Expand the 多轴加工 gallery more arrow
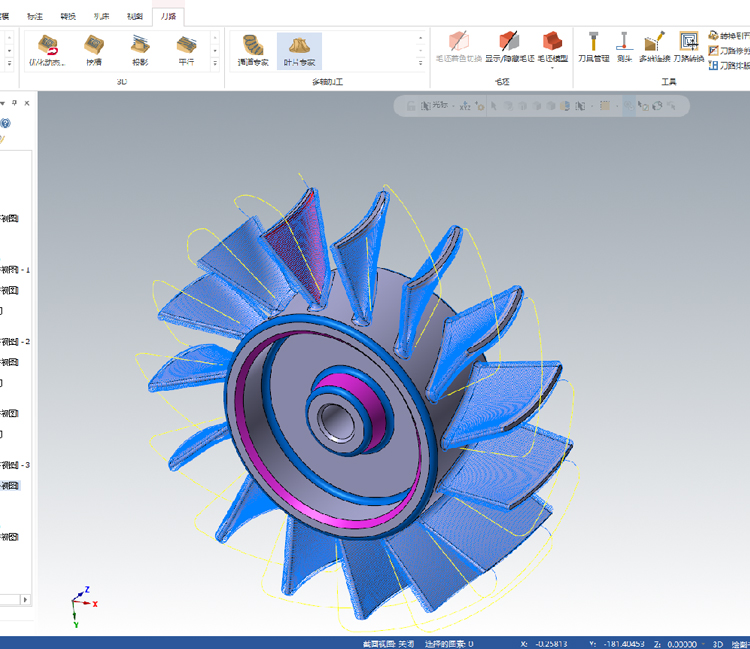This screenshot has width=750, height=649. click(421, 63)
